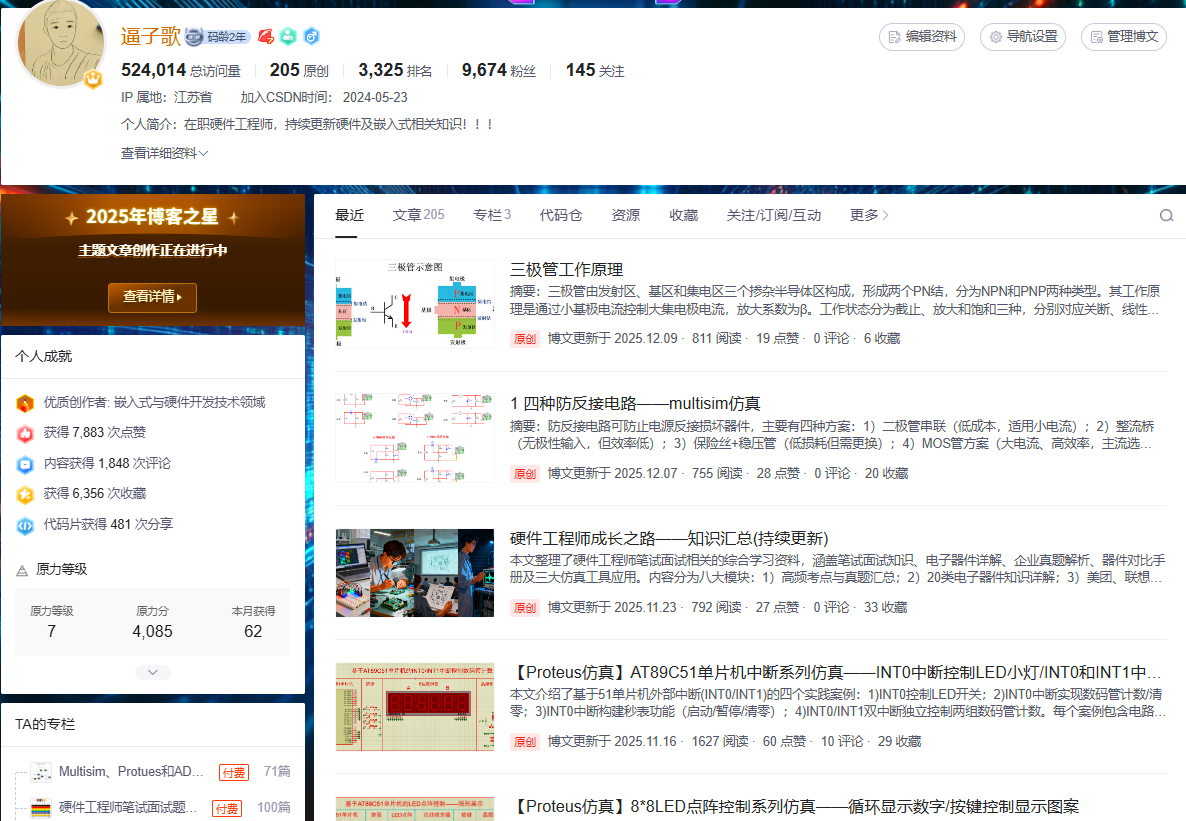
Task: Click the 本月获得 62 value
Action: 253,631
